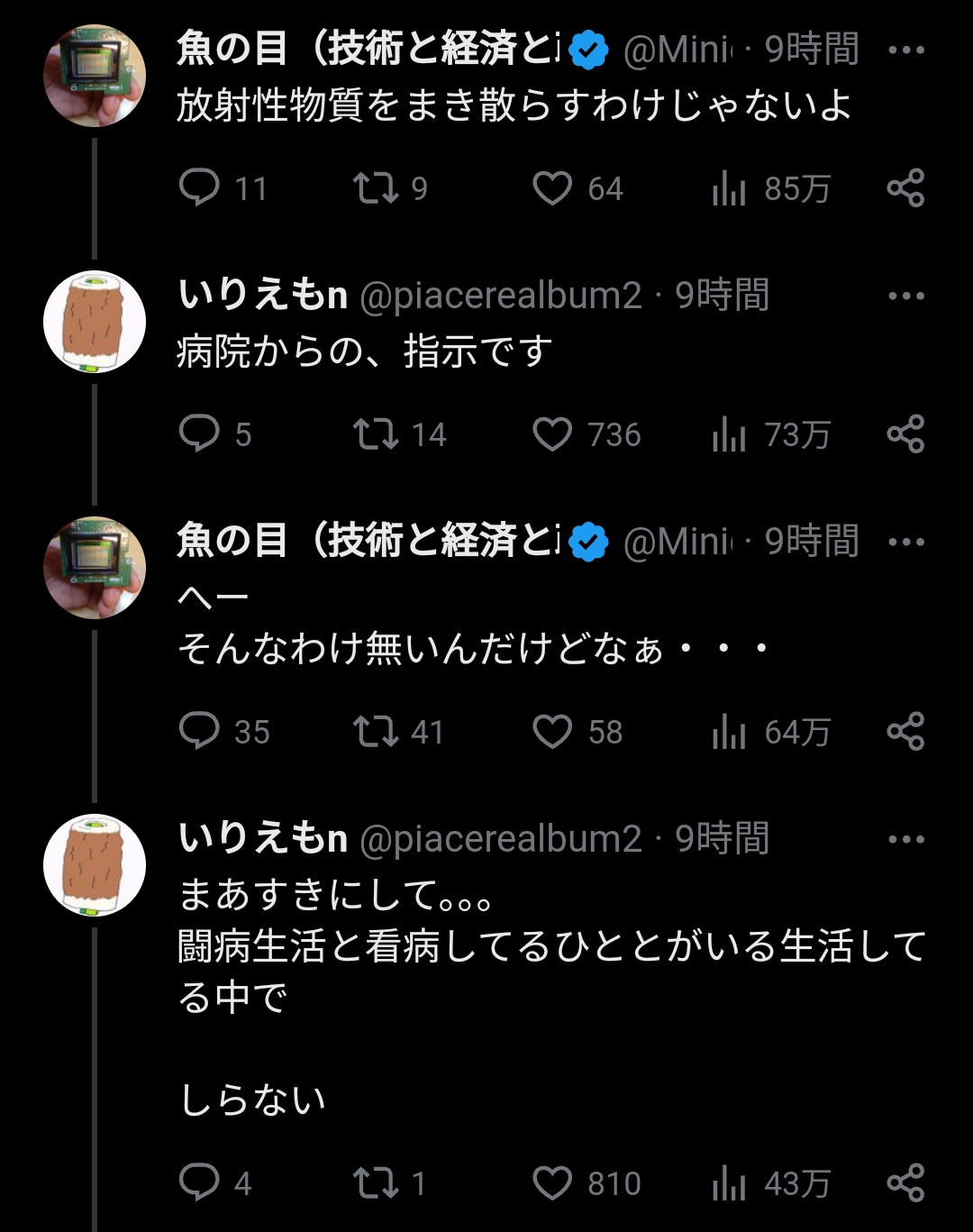
Task: Share the tweet with 73万 views
Action: point(905,434)
